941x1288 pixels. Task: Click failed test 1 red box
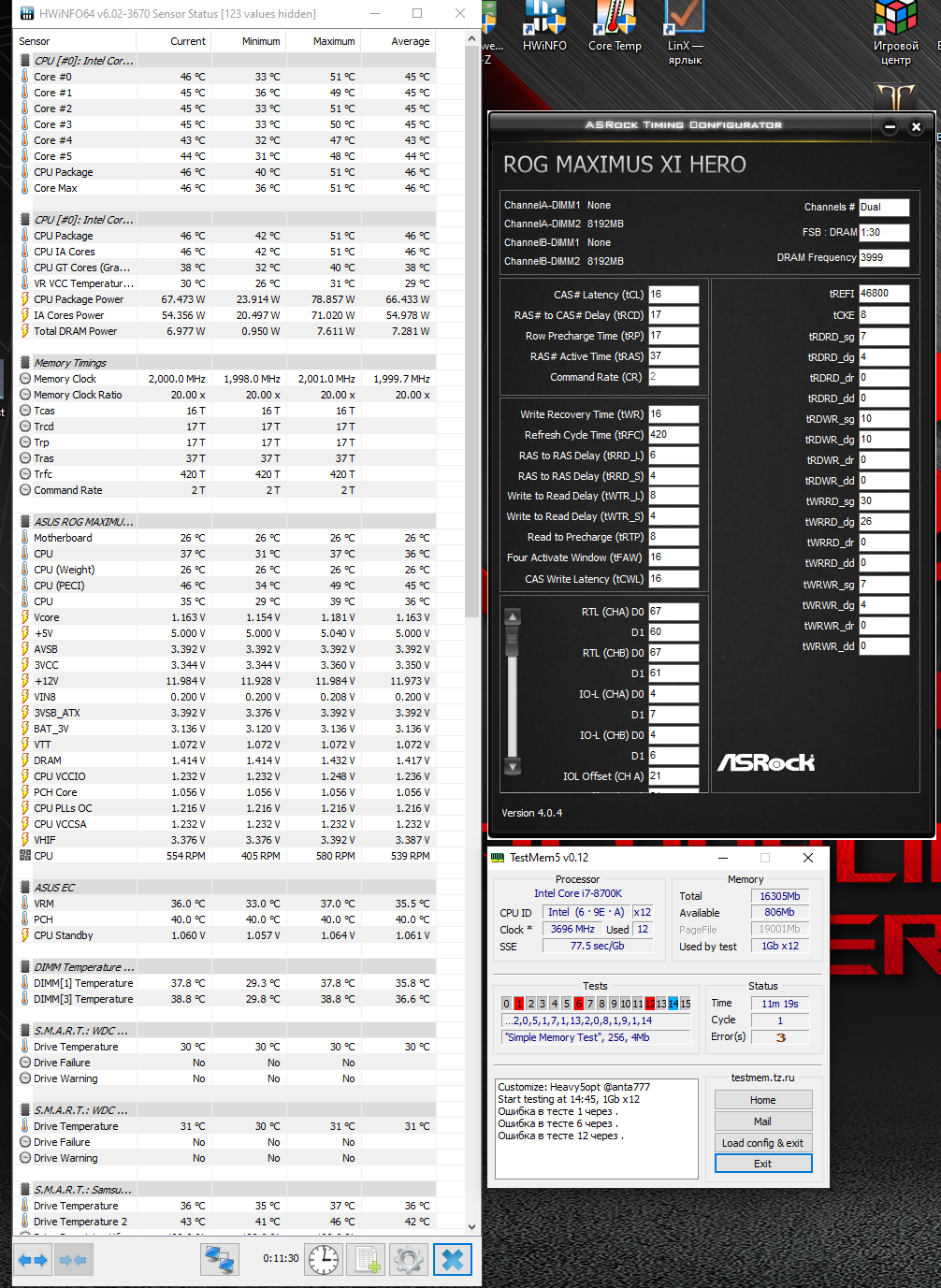[x=518, y=1004]
